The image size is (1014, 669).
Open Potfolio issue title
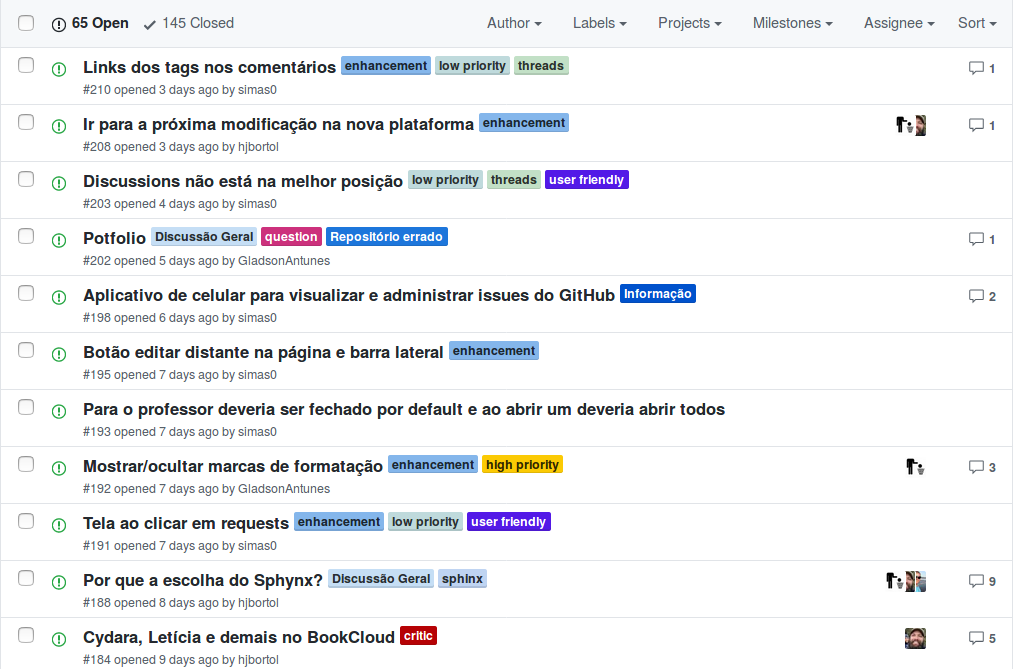pyautogui.click(x=114, y=239)
